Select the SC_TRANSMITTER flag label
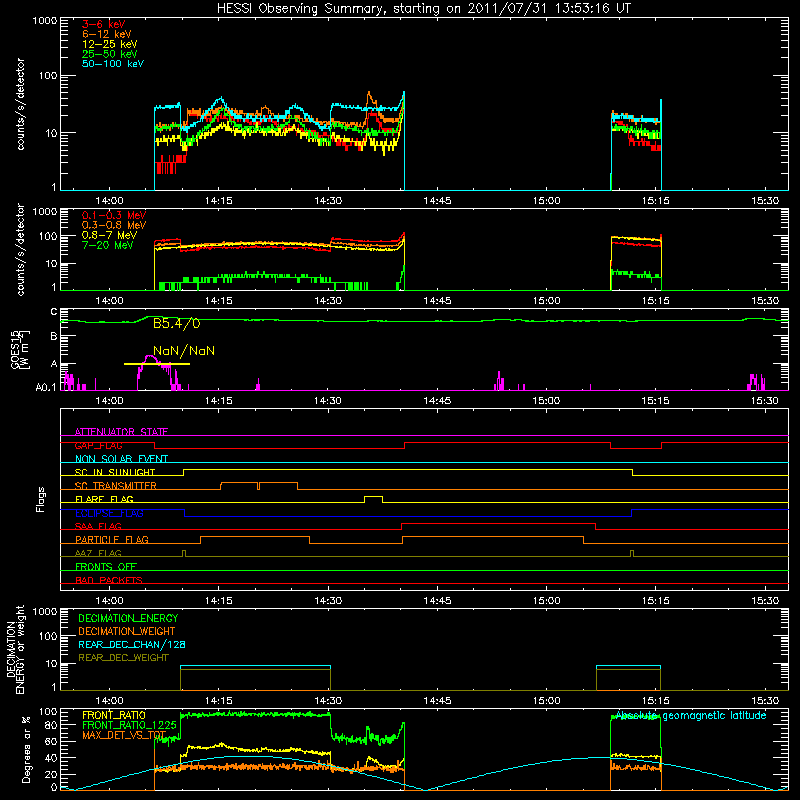The image size is (800, 800). (115, 486)
